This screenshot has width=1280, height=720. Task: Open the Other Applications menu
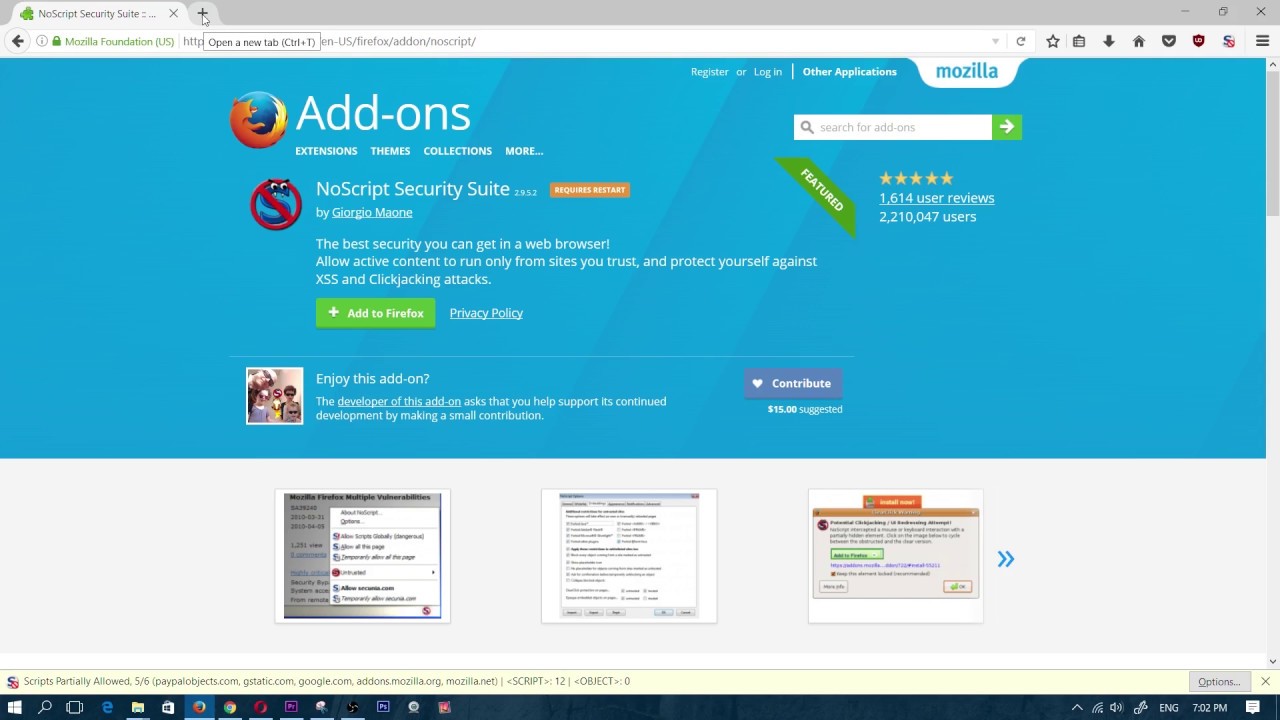point(850,72)
